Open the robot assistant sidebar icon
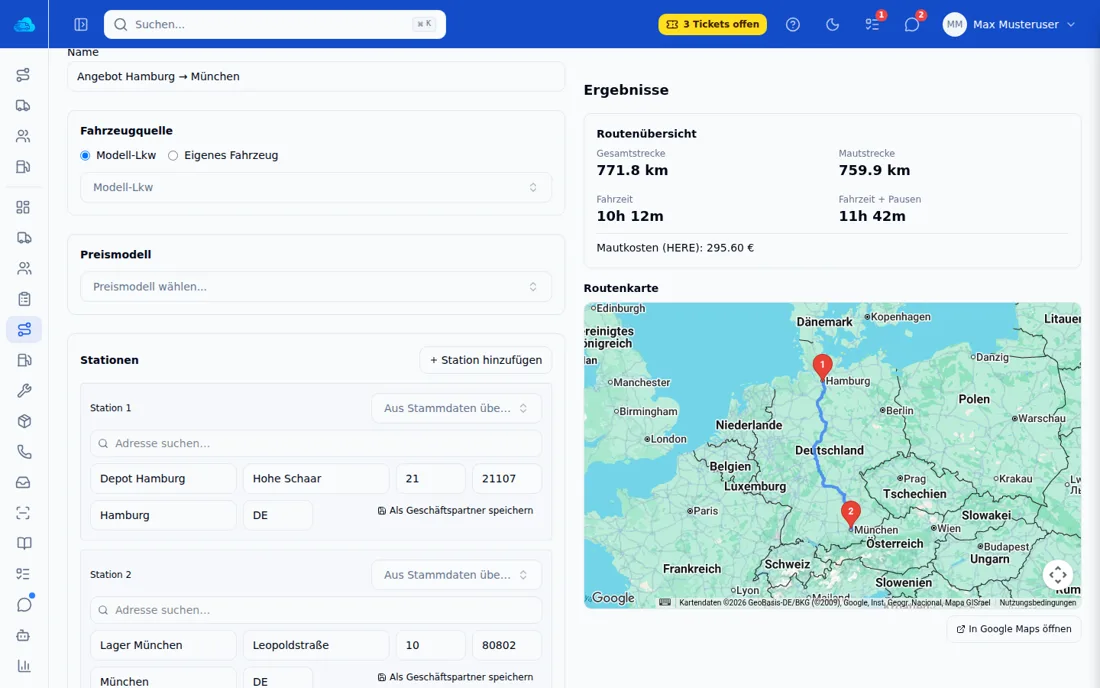Screen dimensions: 1100x688 24,635
